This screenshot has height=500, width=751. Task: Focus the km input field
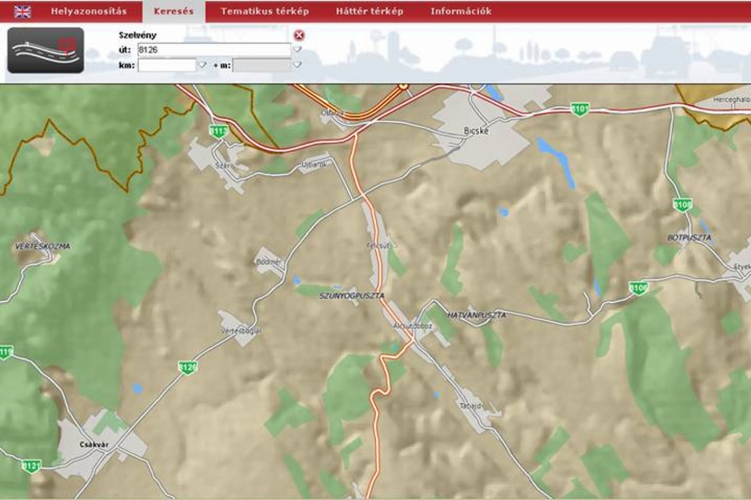click(x=166, y=65)
